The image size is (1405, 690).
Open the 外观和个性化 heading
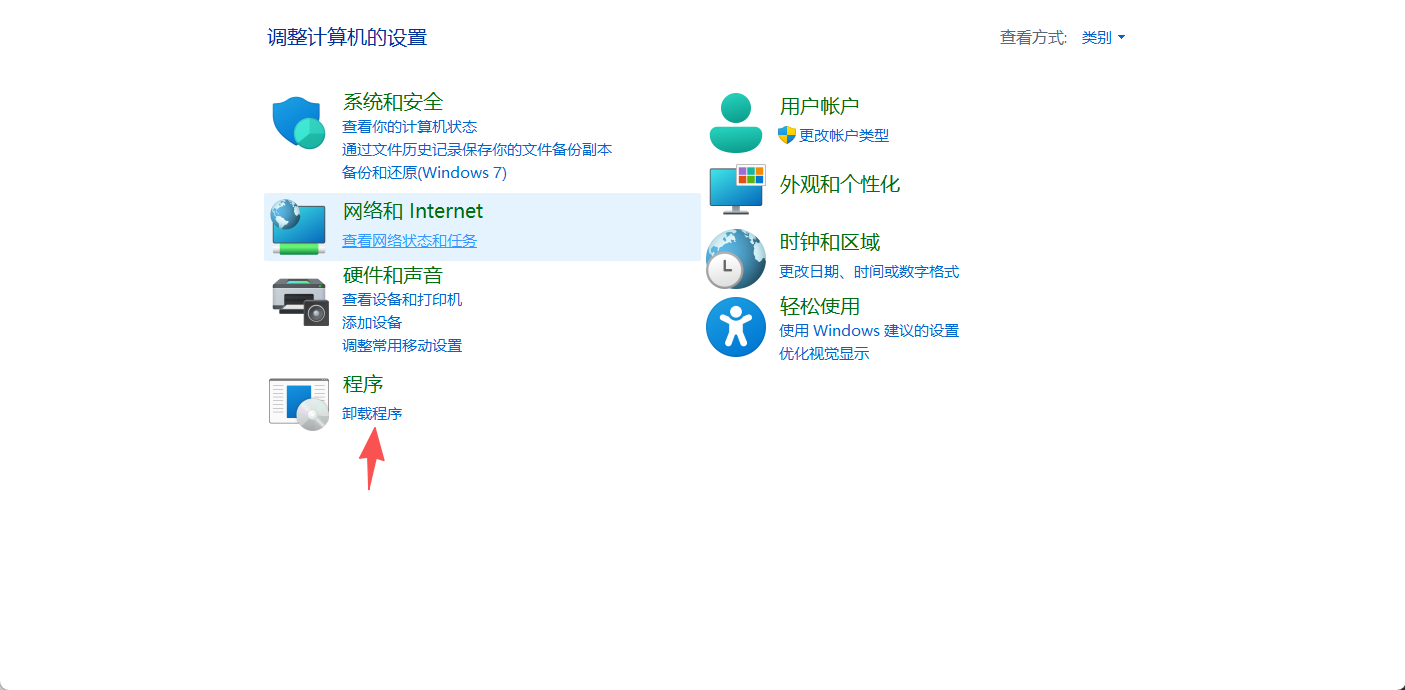click(840, 184)
